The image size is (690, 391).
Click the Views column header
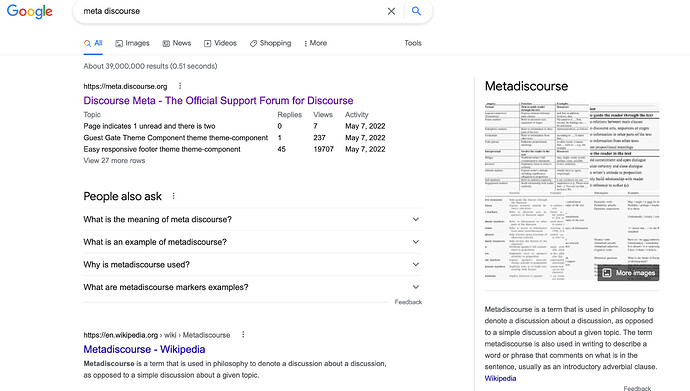point(323,115)
